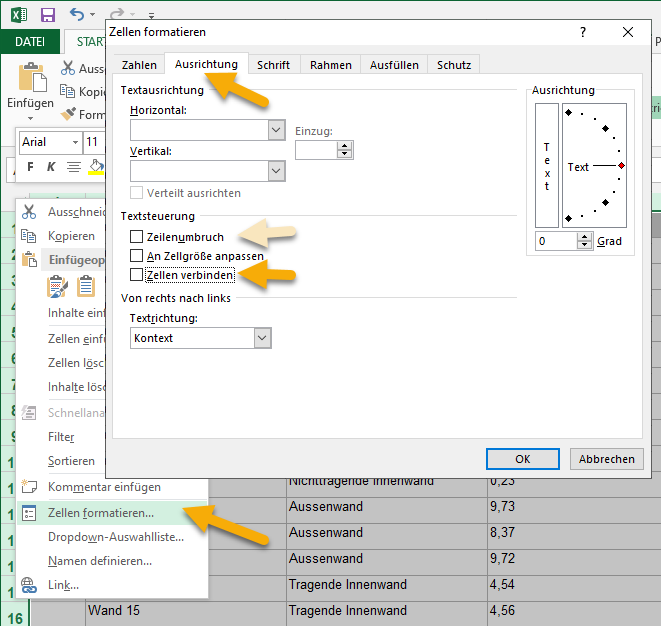Click the Einfügen paste icon in ribbon
This screenshot has height=626, width=661.
[x=30, y=78]
